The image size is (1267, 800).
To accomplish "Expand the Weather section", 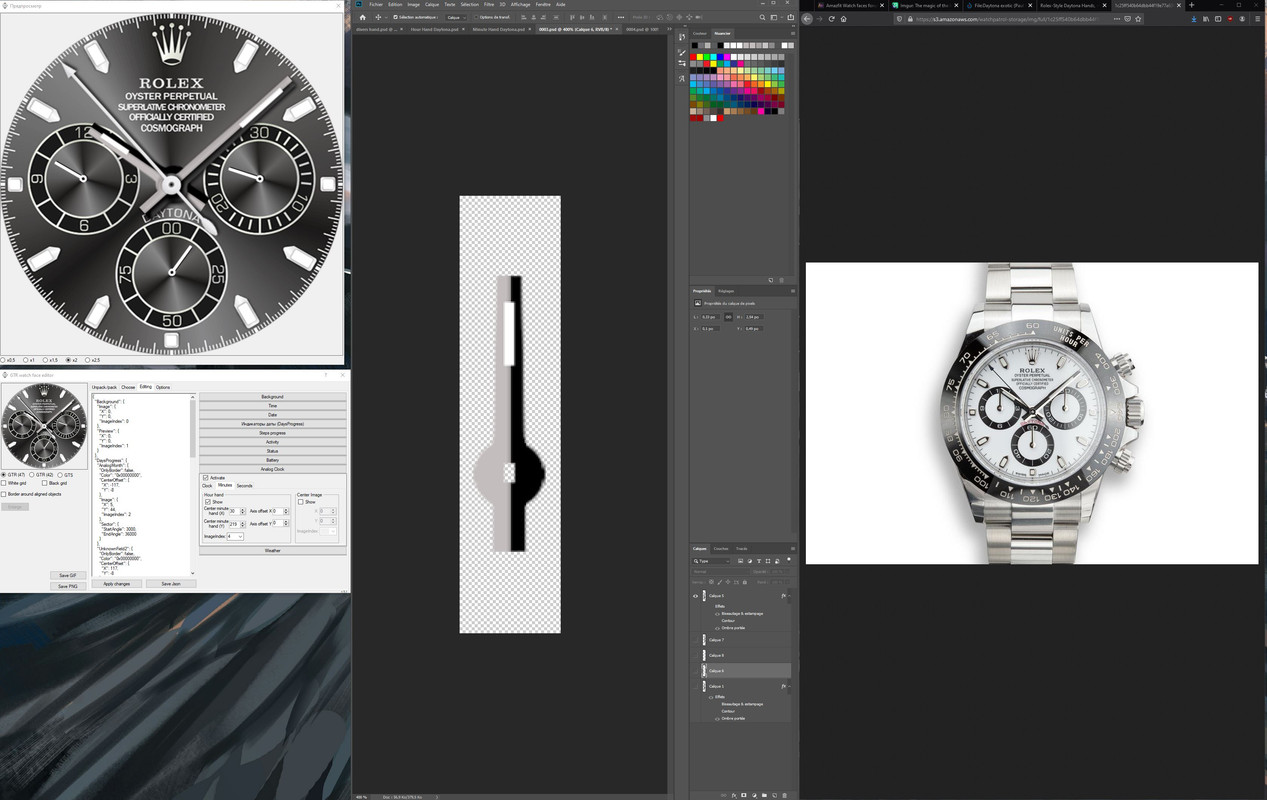I will [x=273, y=550].
